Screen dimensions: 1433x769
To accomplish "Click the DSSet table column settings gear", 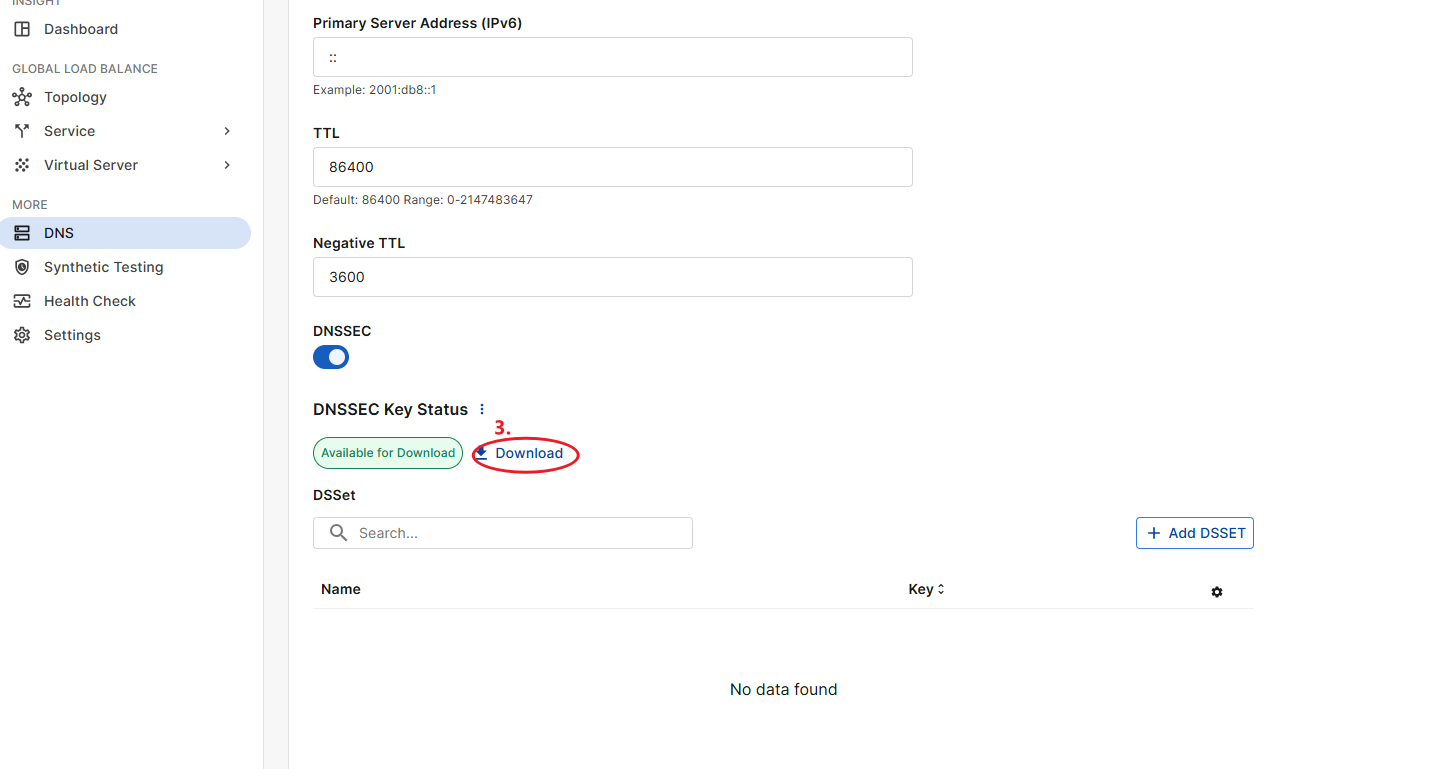I will click(x=1216, y=592).
